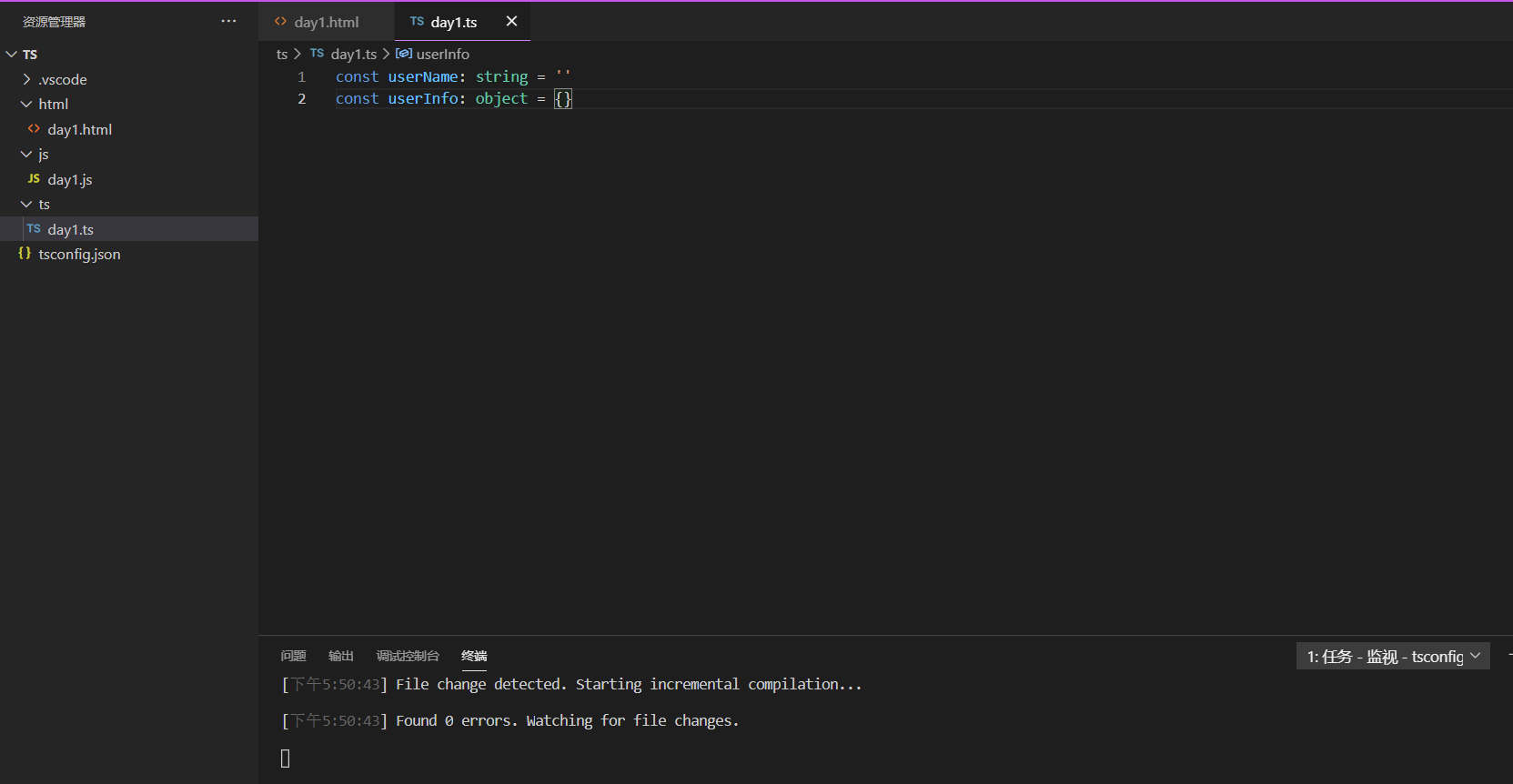Viewport: 1513px width, 784px height.
Task: Place cursor on the object type in line 2
Action: [x=501, y=99]
